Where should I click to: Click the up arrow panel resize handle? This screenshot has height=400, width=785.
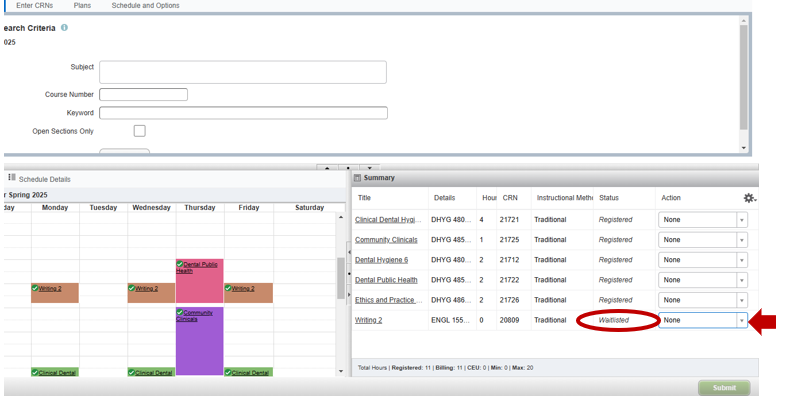pyautogui.click(x=325, y=167)
